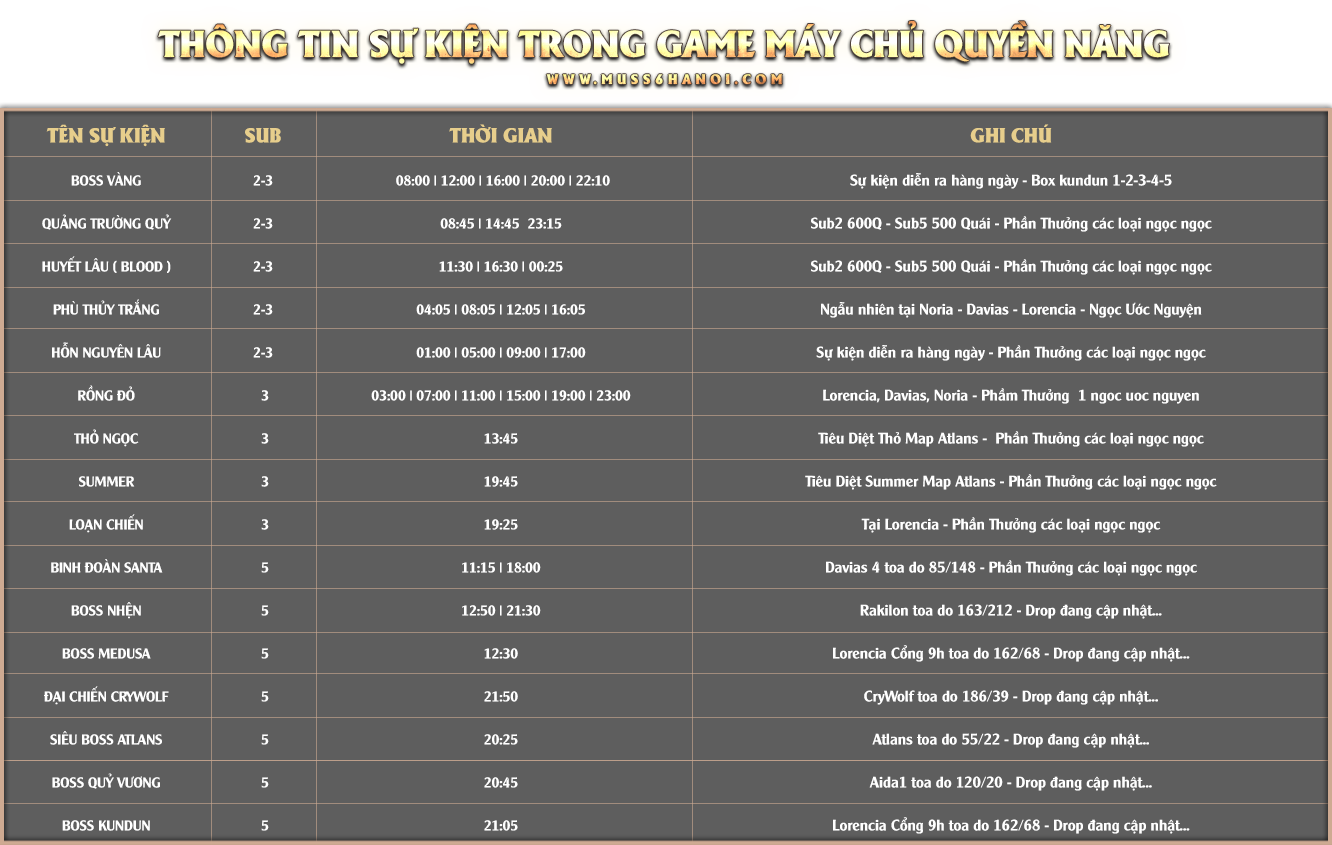Click the 'SUMMER' event name
The width and height of the screenshot is (1332, 845).
(106, 482)
